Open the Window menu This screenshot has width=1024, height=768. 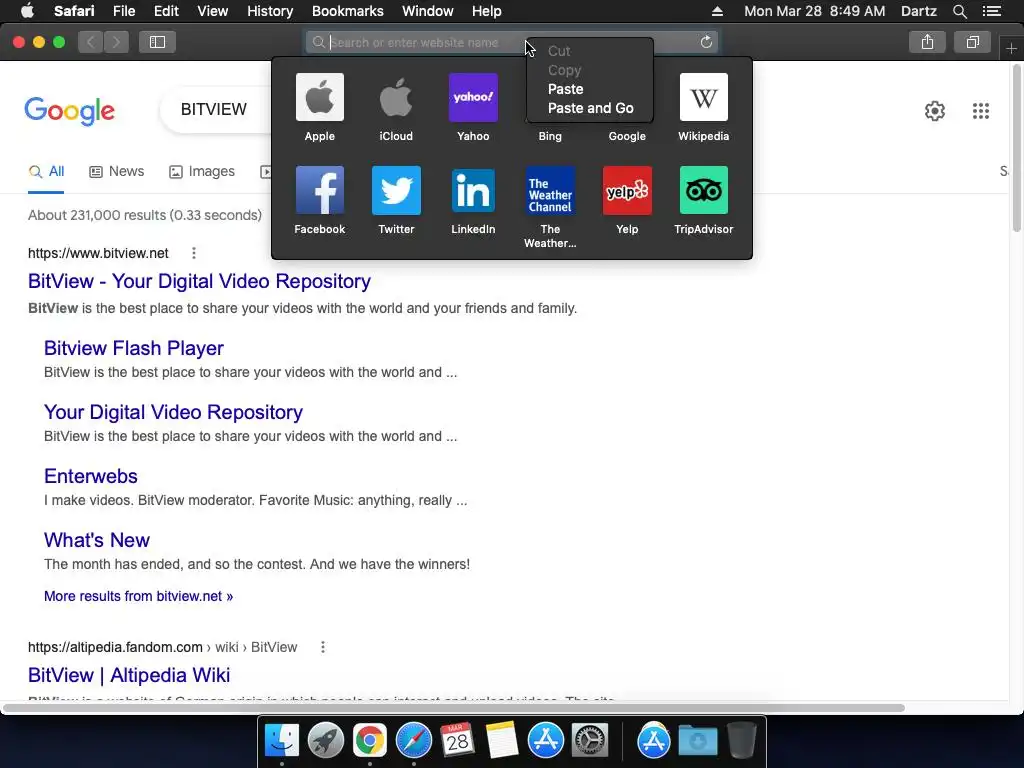coord(427,11)
